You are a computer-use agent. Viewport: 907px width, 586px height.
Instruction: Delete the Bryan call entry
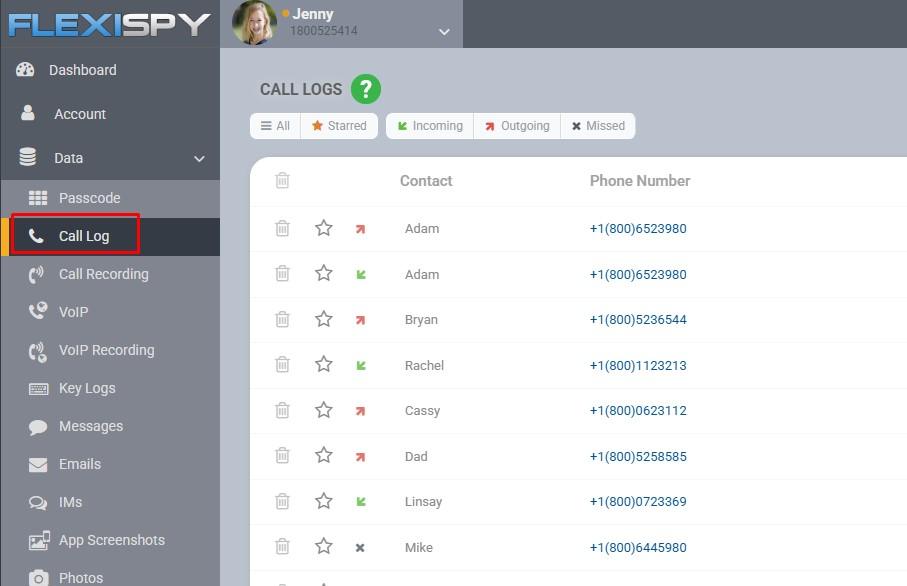click(282, 319)
